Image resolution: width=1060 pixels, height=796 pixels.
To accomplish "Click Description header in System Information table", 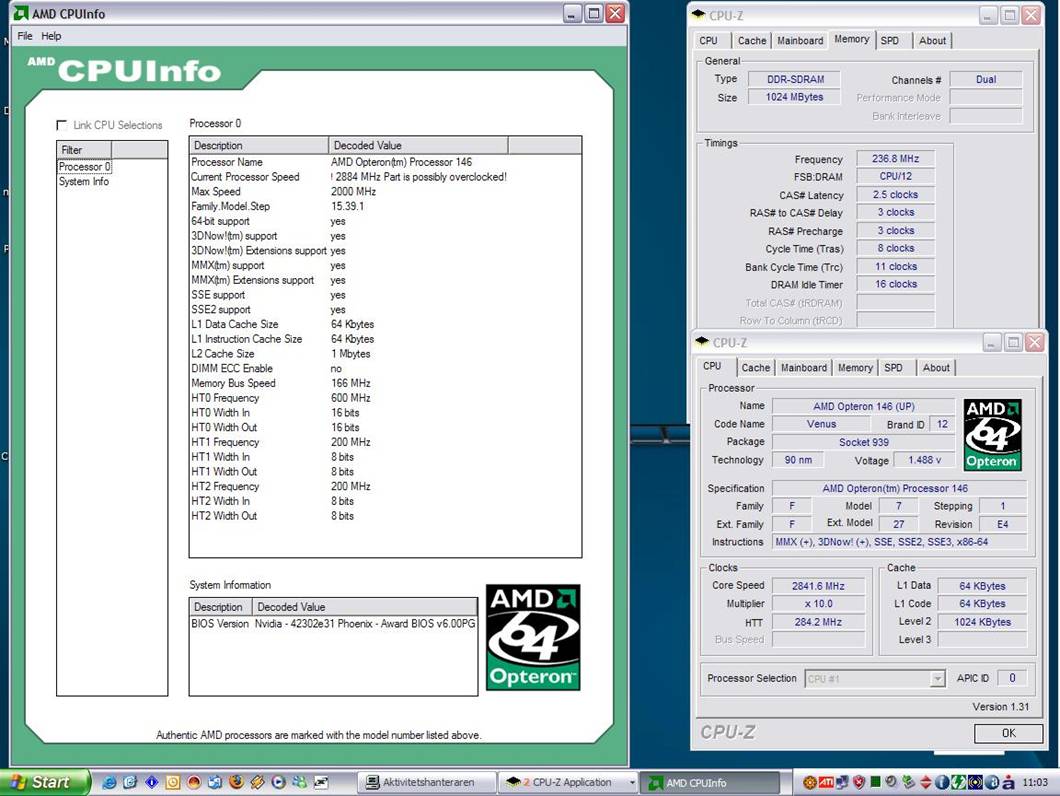I will [220, 607].
